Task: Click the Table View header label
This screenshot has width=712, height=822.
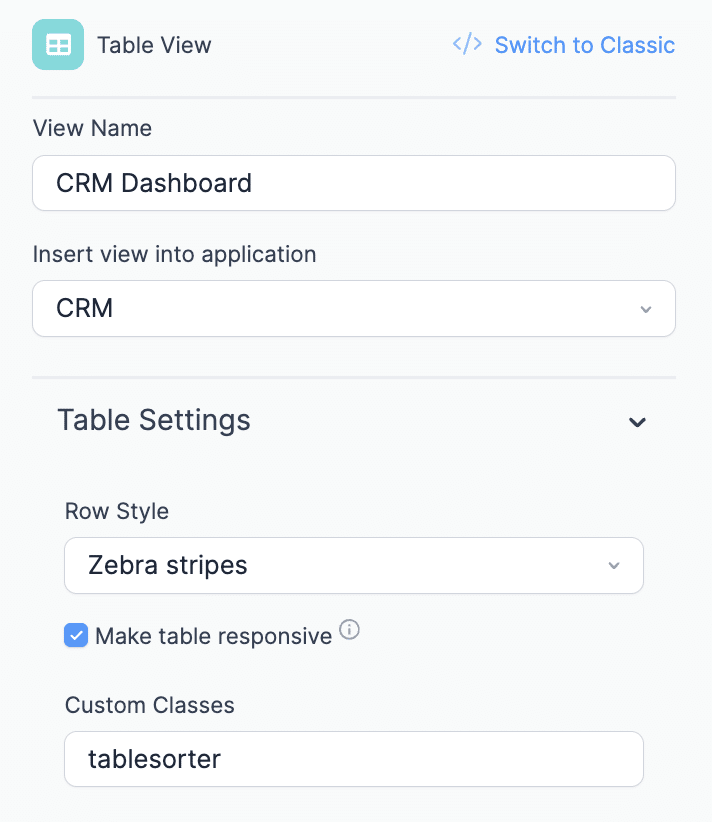Action: (153, 45)
